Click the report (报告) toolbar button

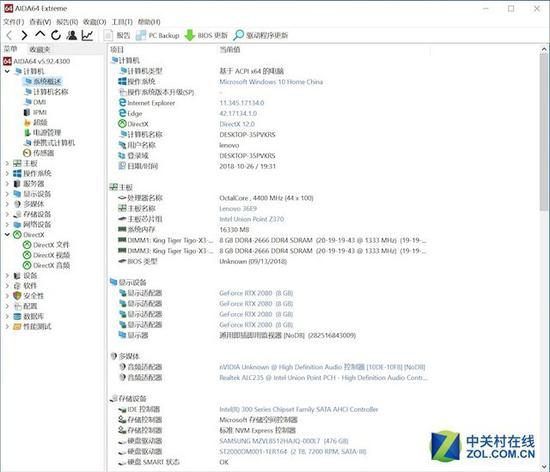(x=118, y=35)
